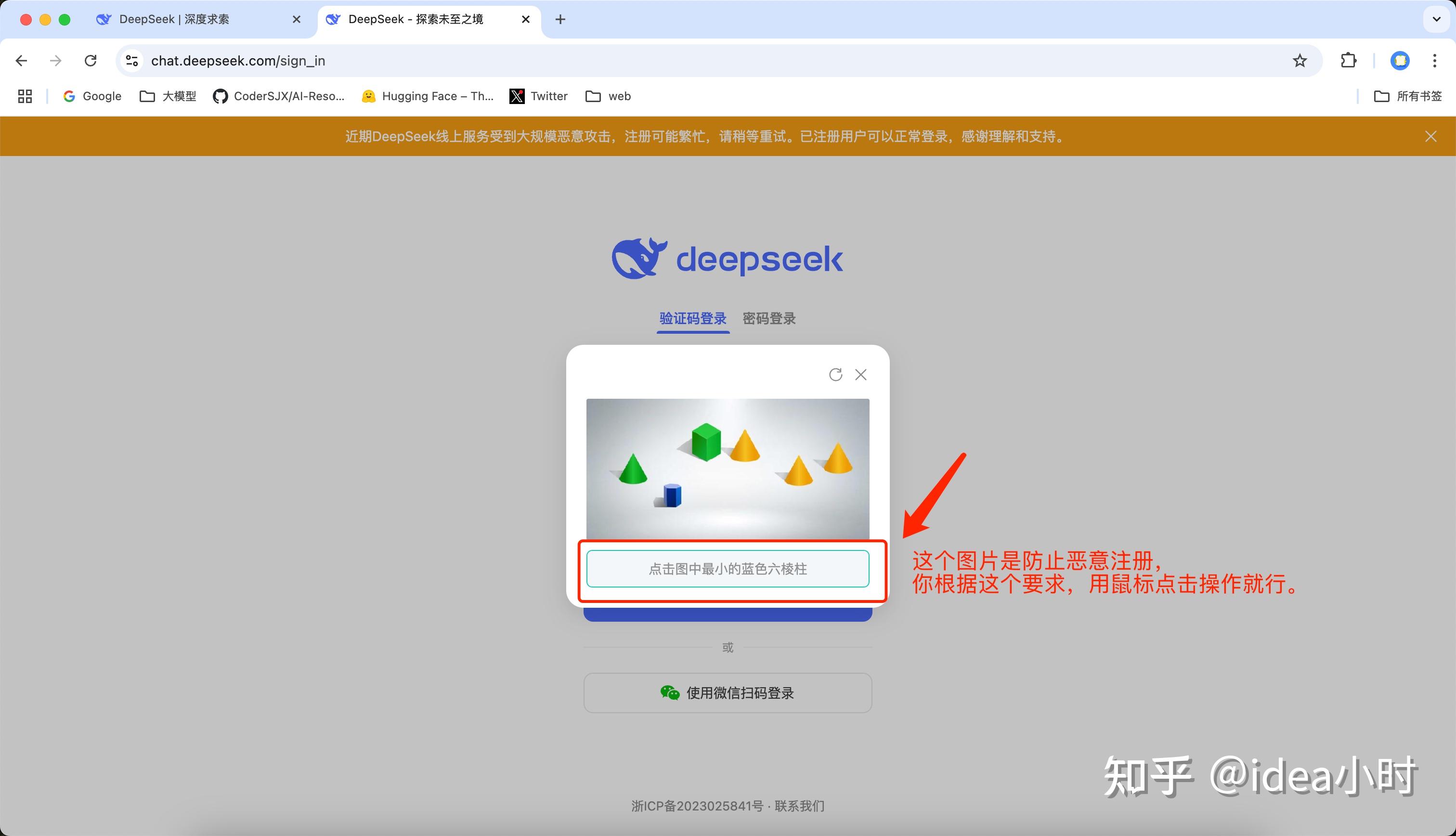Dismiss the orange warning banner

1430,136
